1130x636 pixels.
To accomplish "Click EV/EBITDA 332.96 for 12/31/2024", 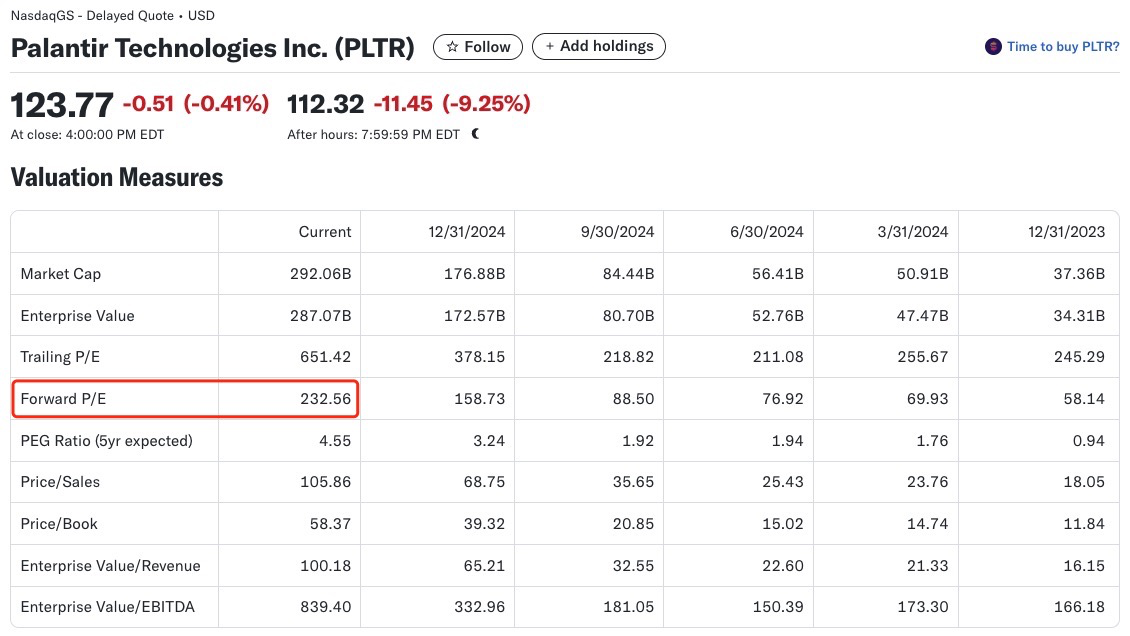I will [x=479, y=607].
